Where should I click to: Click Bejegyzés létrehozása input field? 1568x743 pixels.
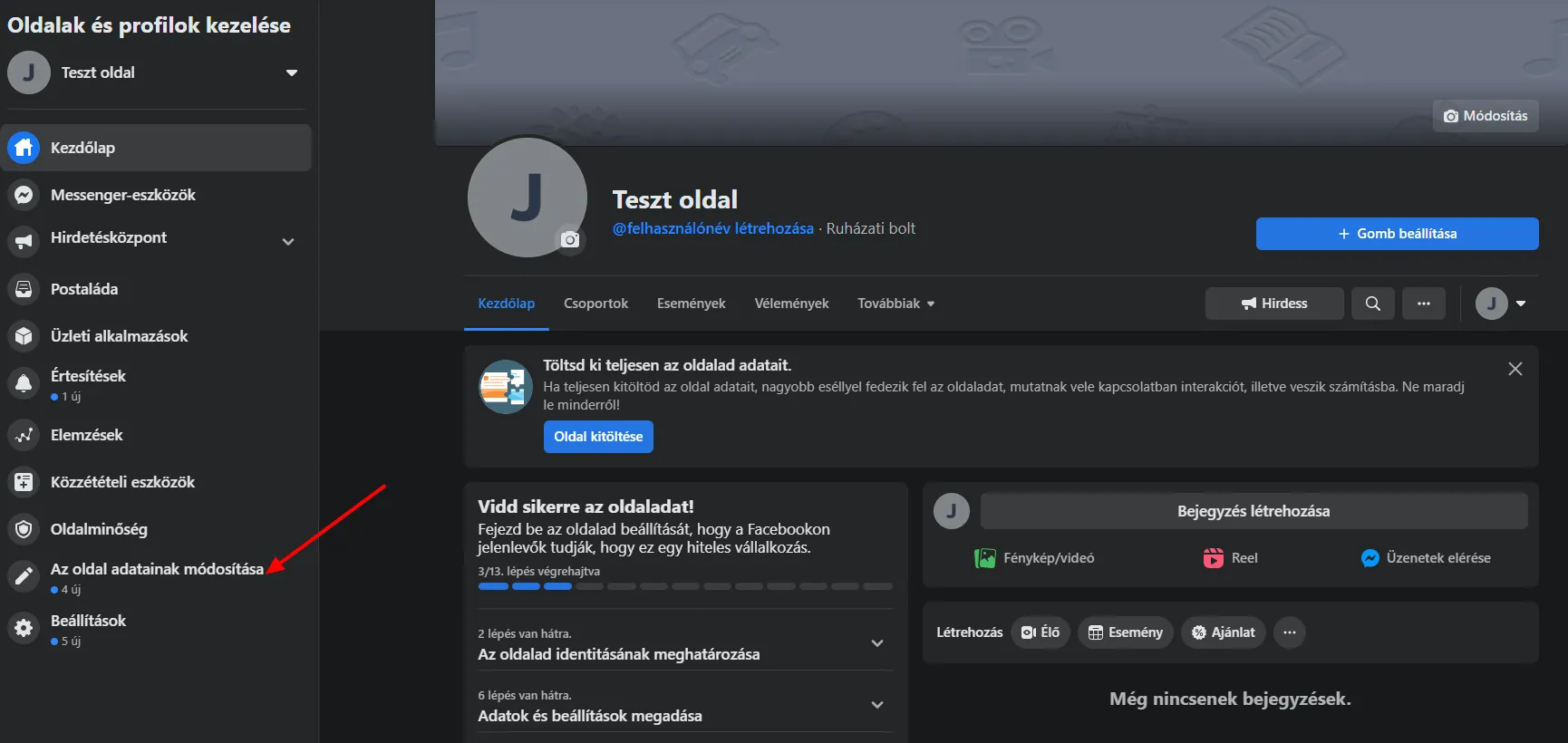point(1253,511)
